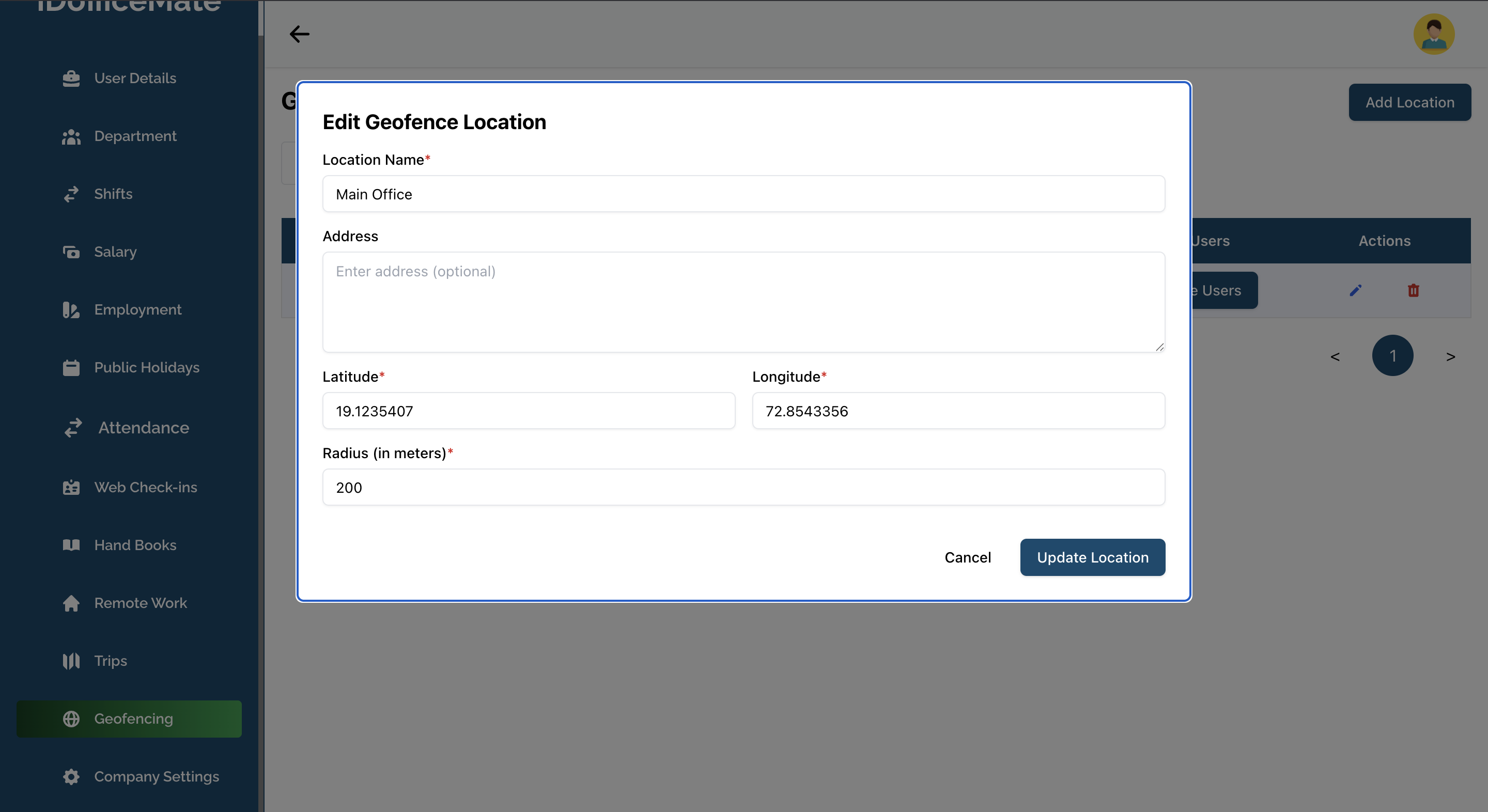Viewport: 1488px width, 812px height.
Task: Focus the Longitude input field
Action: (958, 411)
